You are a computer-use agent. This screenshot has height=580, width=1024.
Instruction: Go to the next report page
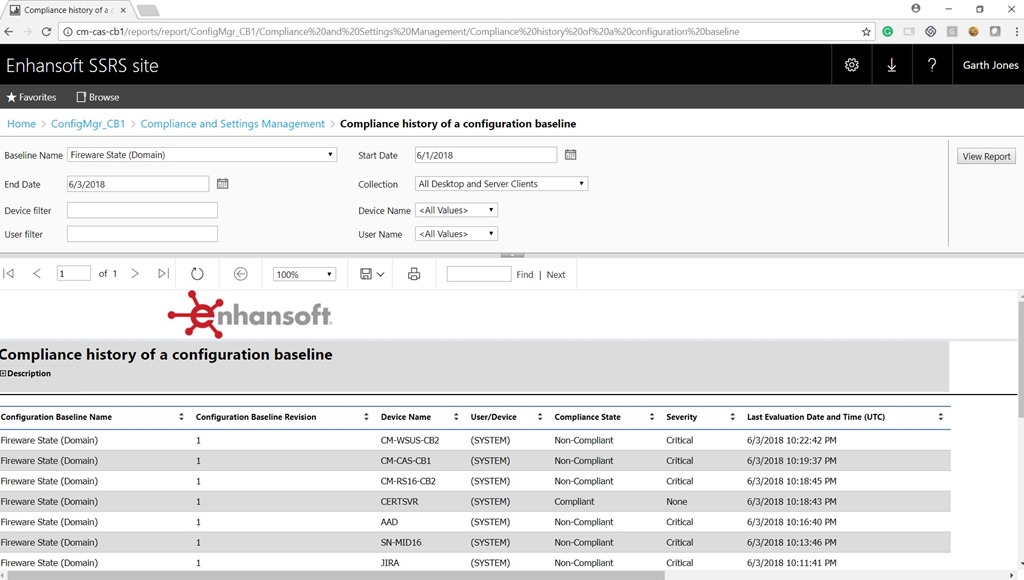[x=135, y=274]
